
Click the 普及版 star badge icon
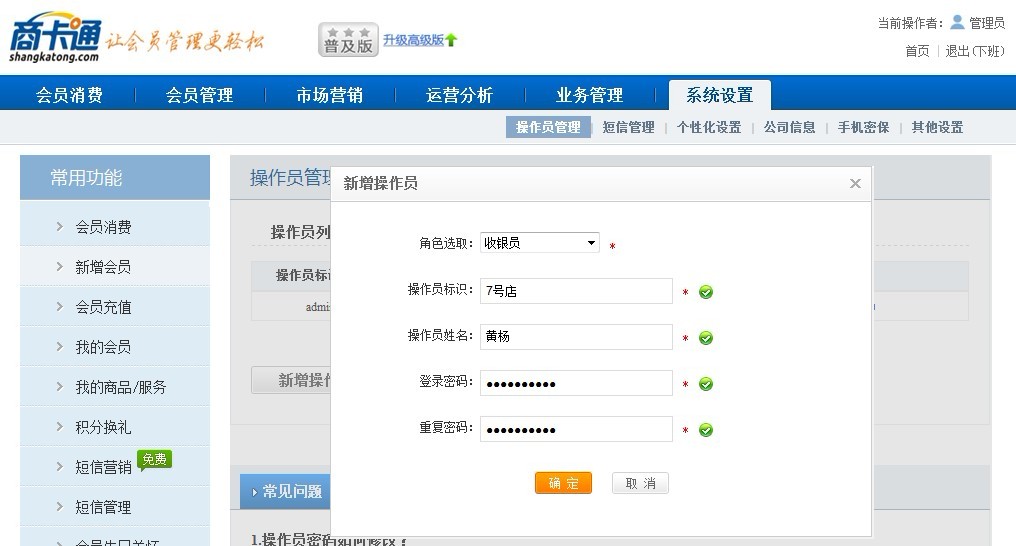click(x=348, y=40)
